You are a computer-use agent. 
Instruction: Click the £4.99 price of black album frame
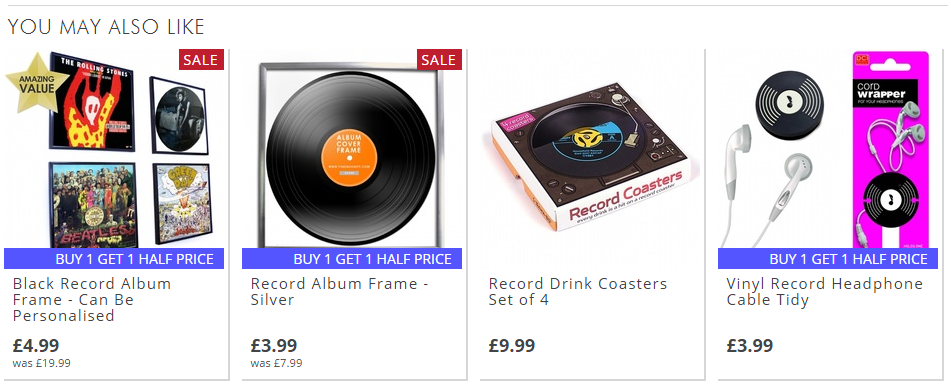point(36,346)
